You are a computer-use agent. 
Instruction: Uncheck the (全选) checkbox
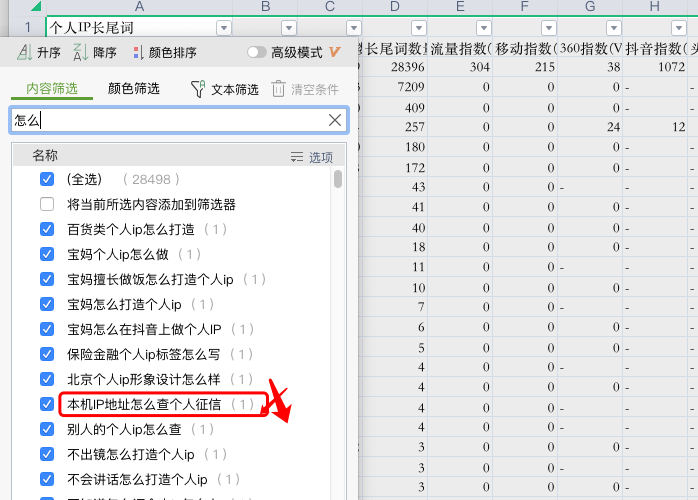click(46, 179)
